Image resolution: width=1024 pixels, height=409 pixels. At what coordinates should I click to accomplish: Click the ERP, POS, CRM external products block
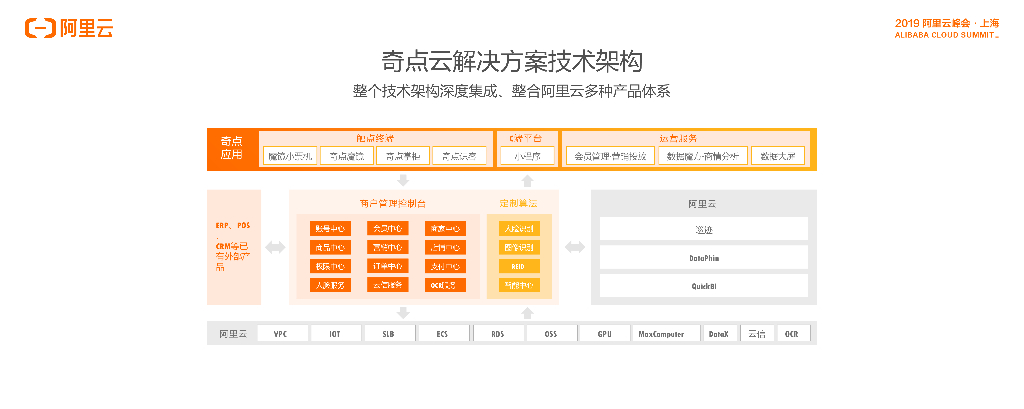click(x=234, y=247)
